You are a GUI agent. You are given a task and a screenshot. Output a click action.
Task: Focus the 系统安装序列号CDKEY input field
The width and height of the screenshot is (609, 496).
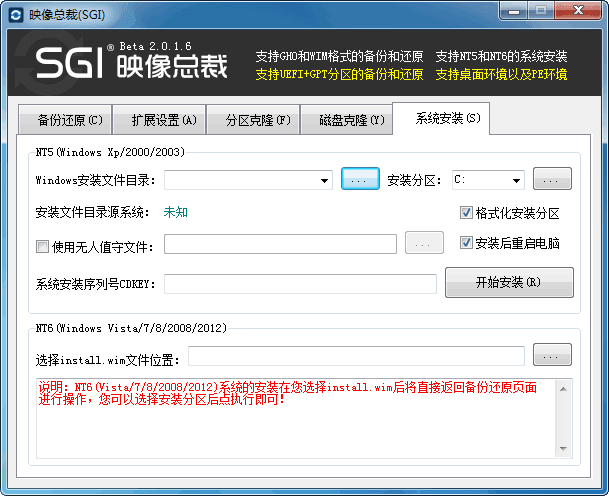(300, 284)
